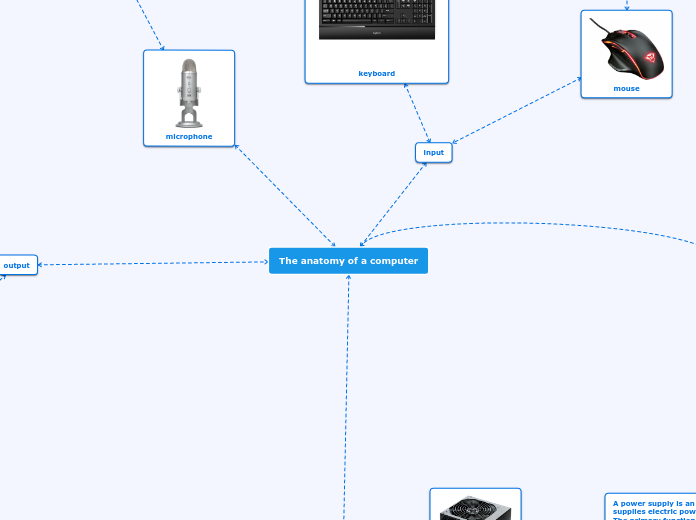The width and height of the screenshot is (696, 520).
Task: Click the arrowhead pointing at the mouse node
Action: [578, 80]
